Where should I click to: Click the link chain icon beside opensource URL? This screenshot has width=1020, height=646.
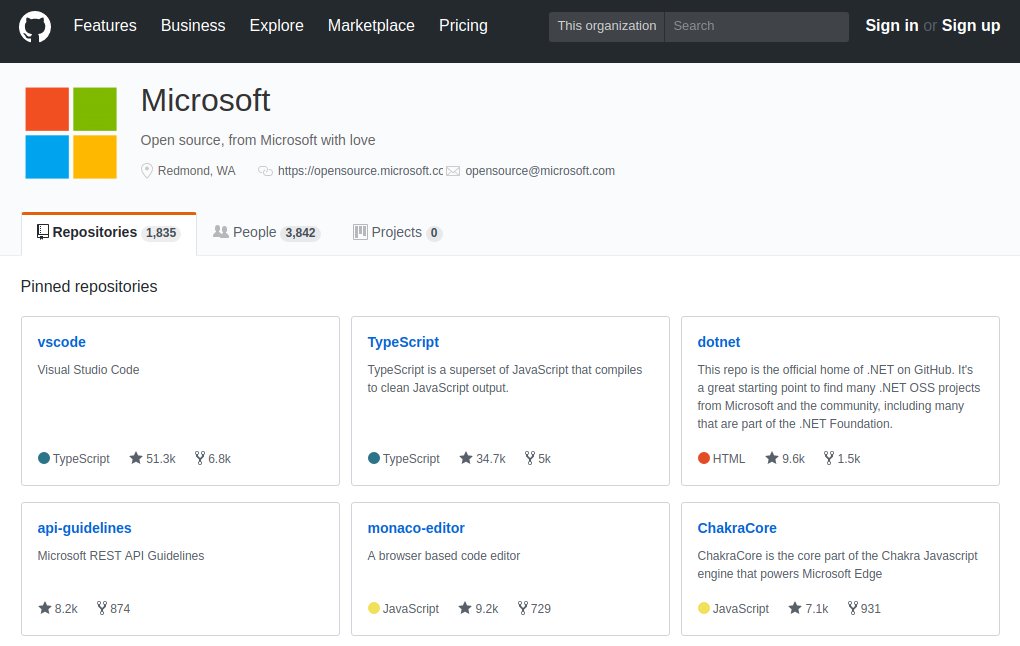click(265, 171)
